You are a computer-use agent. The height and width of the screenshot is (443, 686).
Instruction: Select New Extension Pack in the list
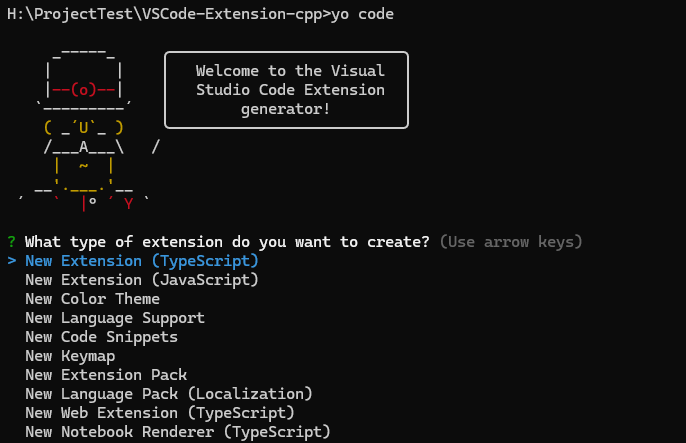[106, 375]
